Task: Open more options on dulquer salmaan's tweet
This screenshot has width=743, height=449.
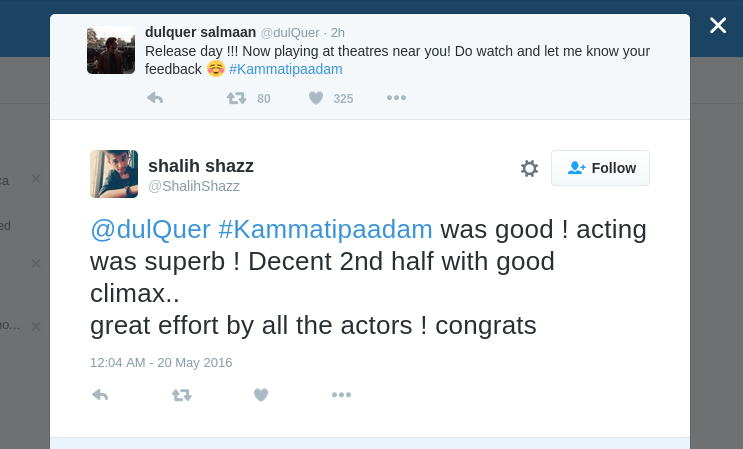Action: tap(396, 98)
